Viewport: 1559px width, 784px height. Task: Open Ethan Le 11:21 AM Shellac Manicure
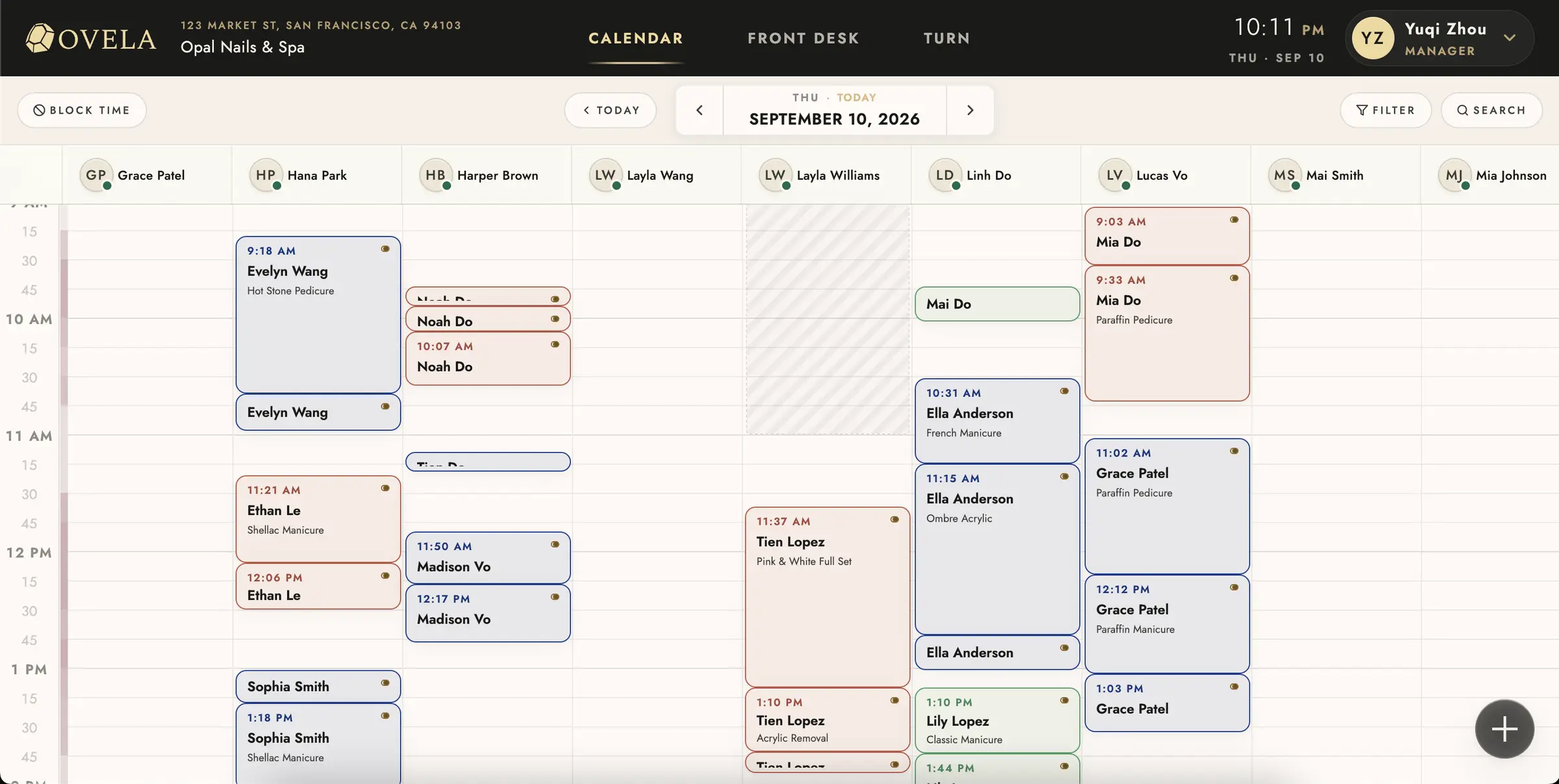[318, 519]
